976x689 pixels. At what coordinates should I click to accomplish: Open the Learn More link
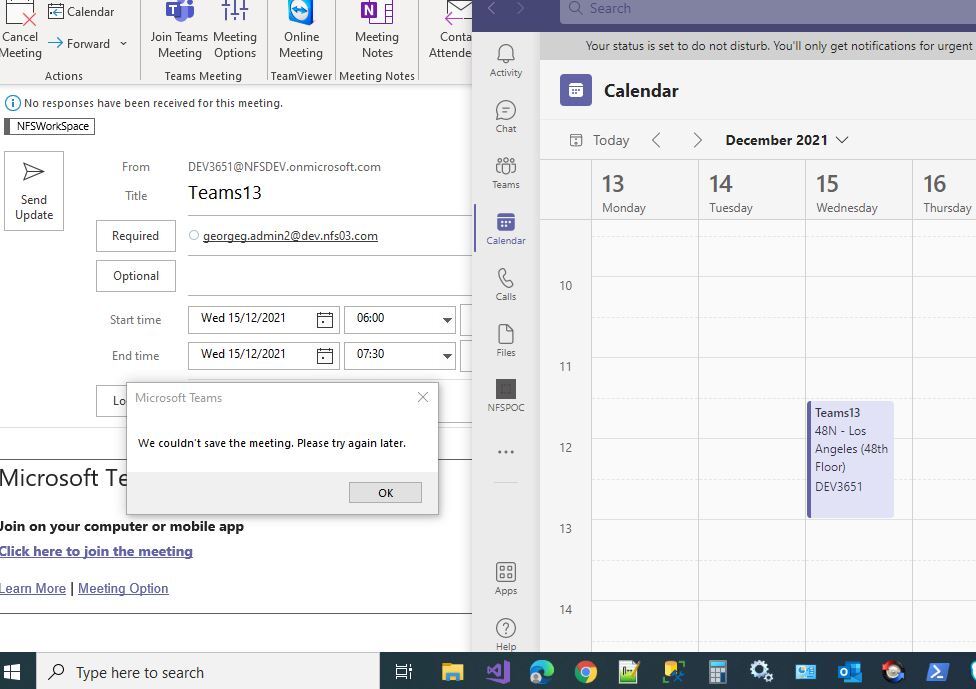tap(33, 588)
